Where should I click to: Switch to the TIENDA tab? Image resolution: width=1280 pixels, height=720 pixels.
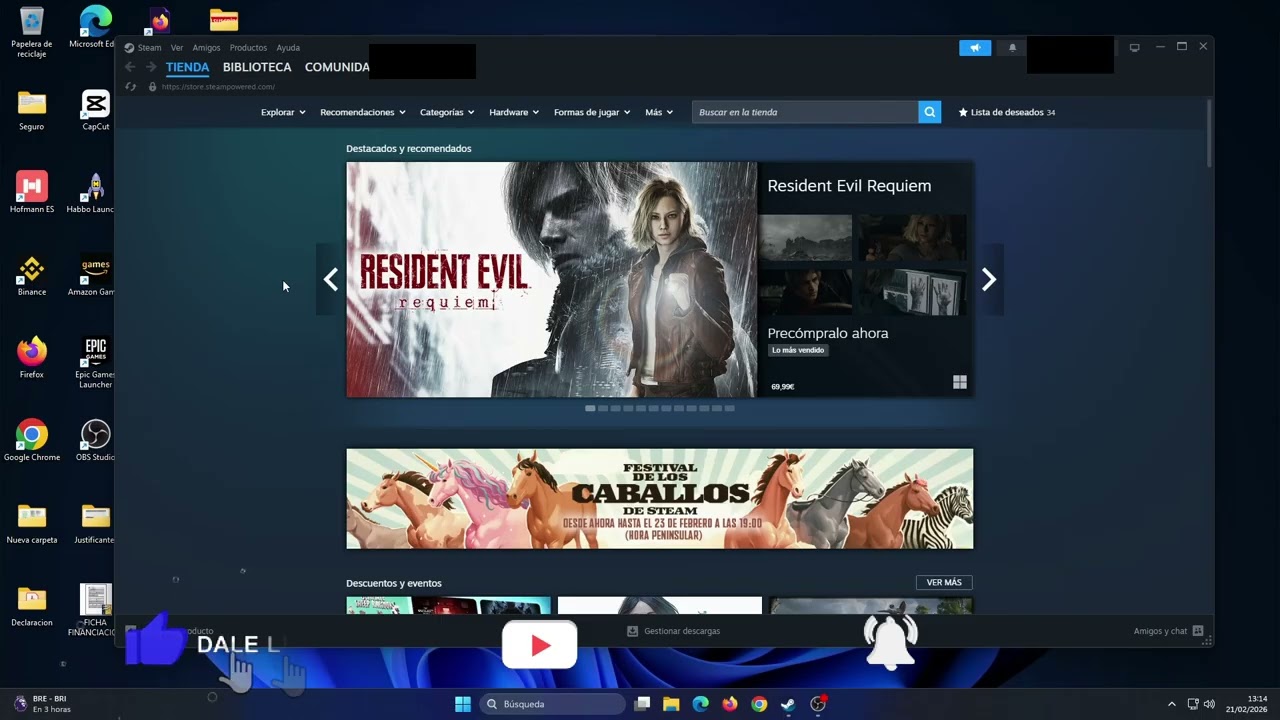[x=187, y=67]
